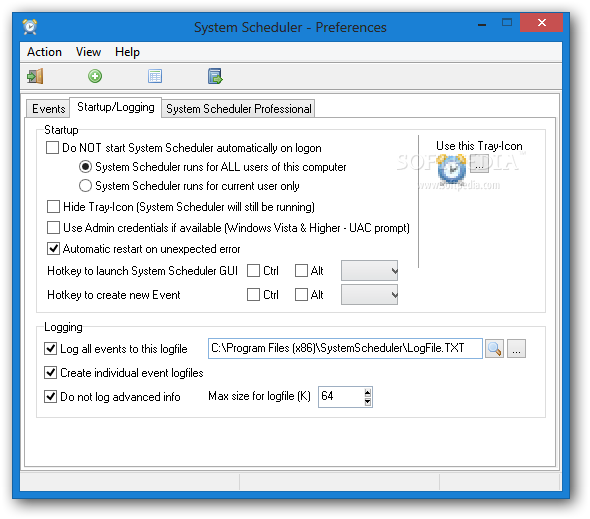Uncheck Automatic restart on unexpected error

tap(53, 249)
